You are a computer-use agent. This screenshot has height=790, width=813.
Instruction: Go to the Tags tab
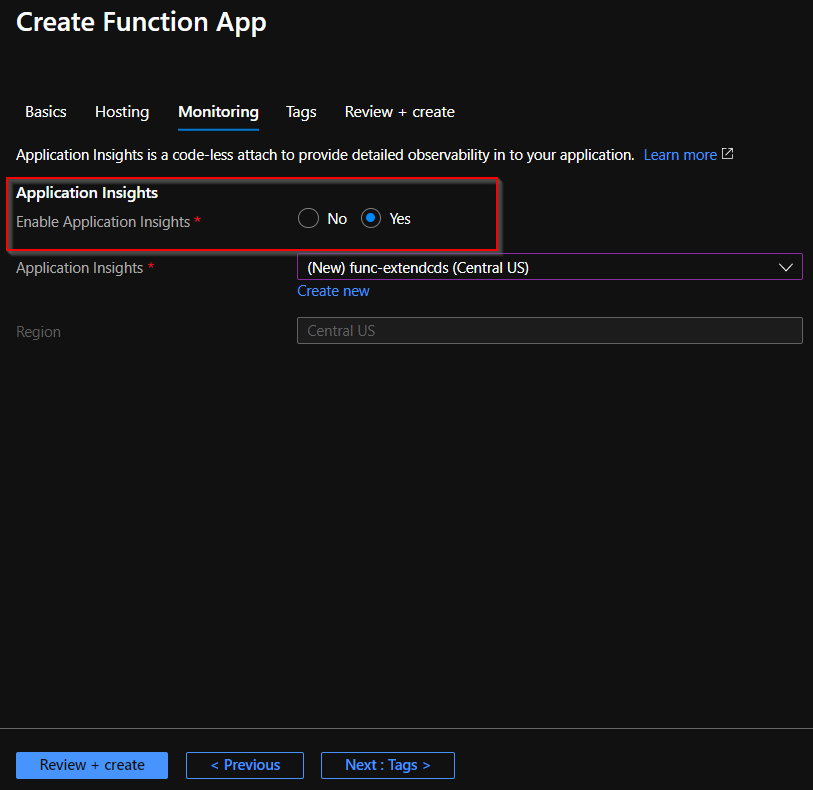(301, 112)
